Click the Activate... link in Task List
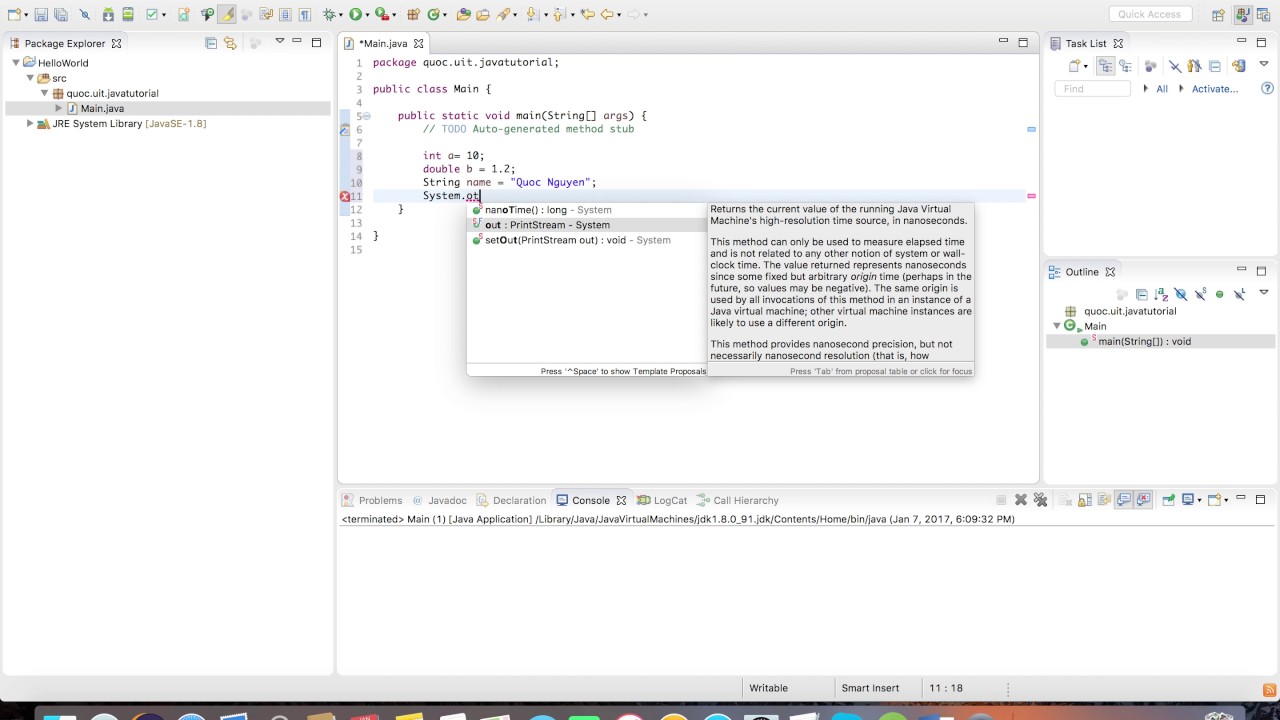1280x720 pixels. tap(1215, 89)
